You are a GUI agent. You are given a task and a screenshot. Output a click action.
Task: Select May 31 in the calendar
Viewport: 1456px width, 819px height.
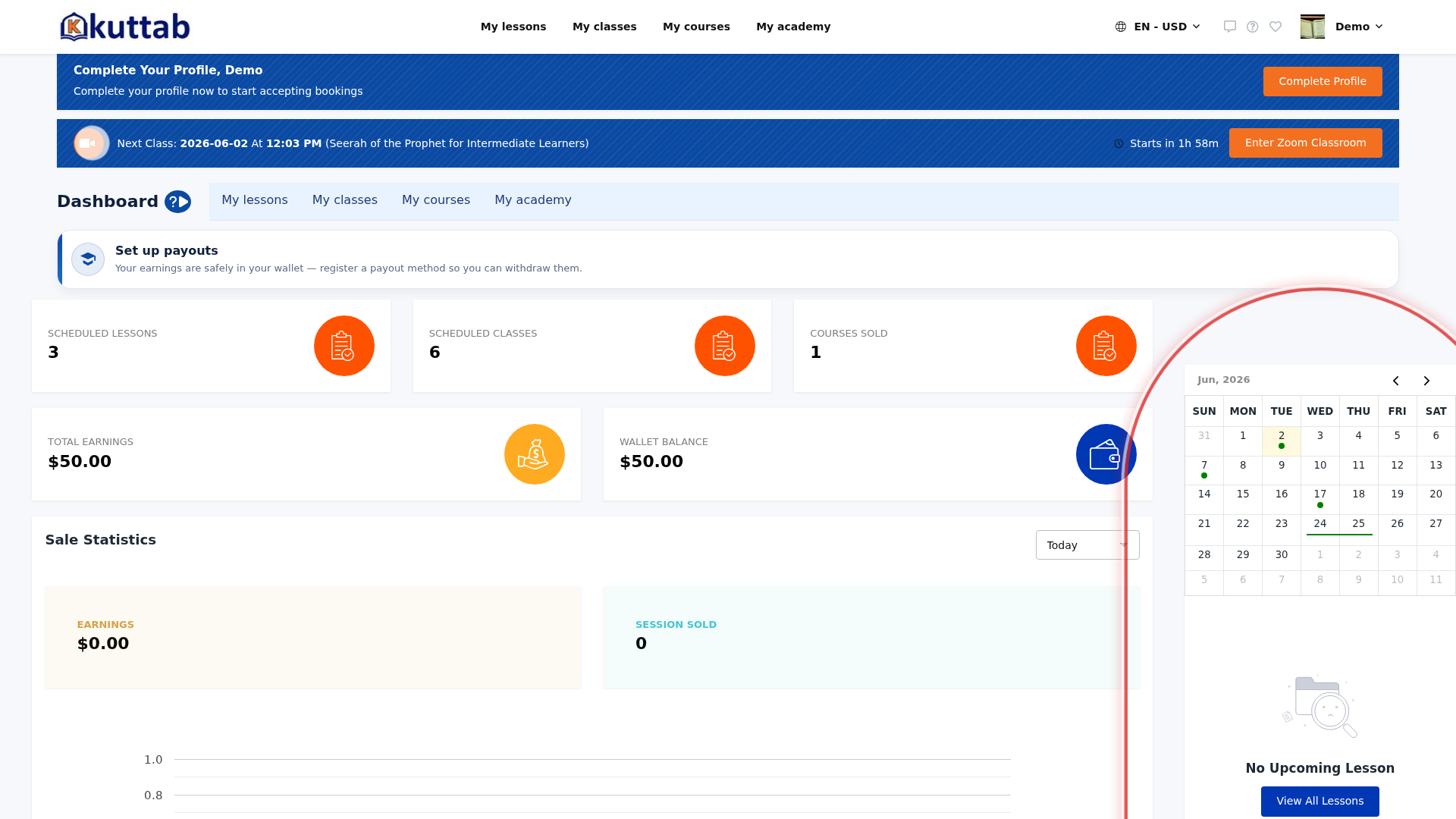[1204, 441]
